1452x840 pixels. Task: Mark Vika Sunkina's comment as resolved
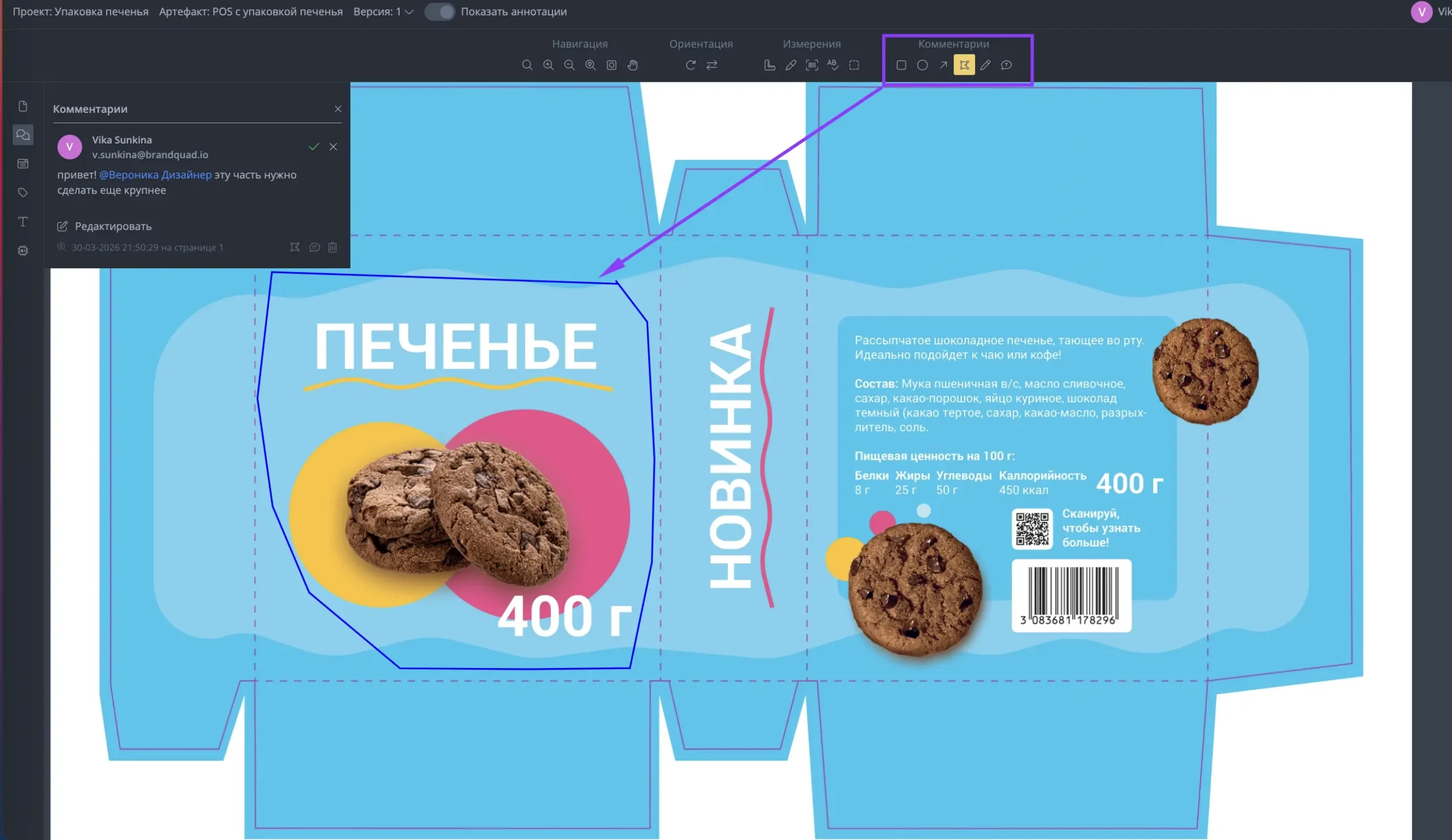(x=314, y=146)
